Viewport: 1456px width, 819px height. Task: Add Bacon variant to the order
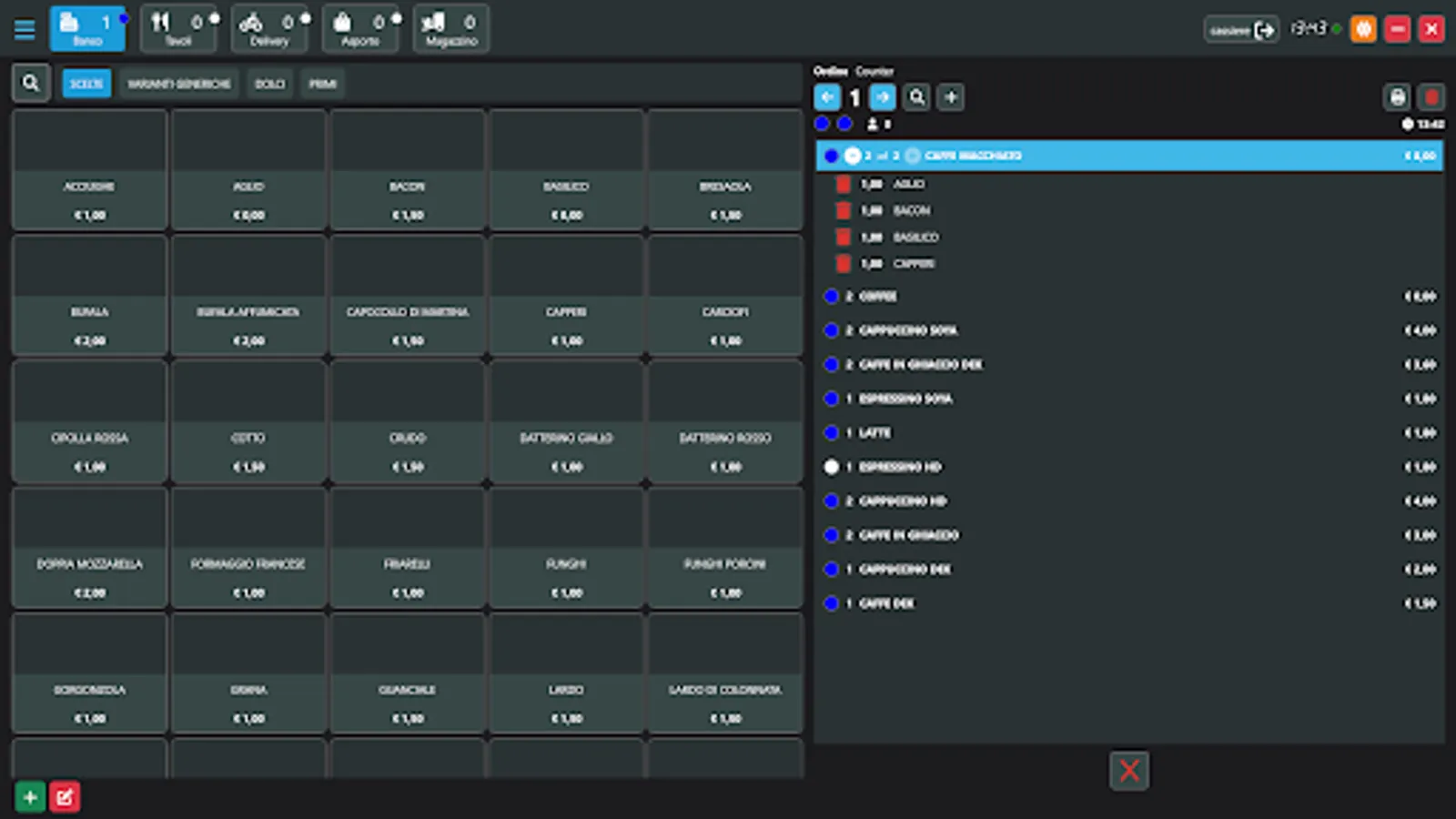pyautogui.click(x=408, y=169)
